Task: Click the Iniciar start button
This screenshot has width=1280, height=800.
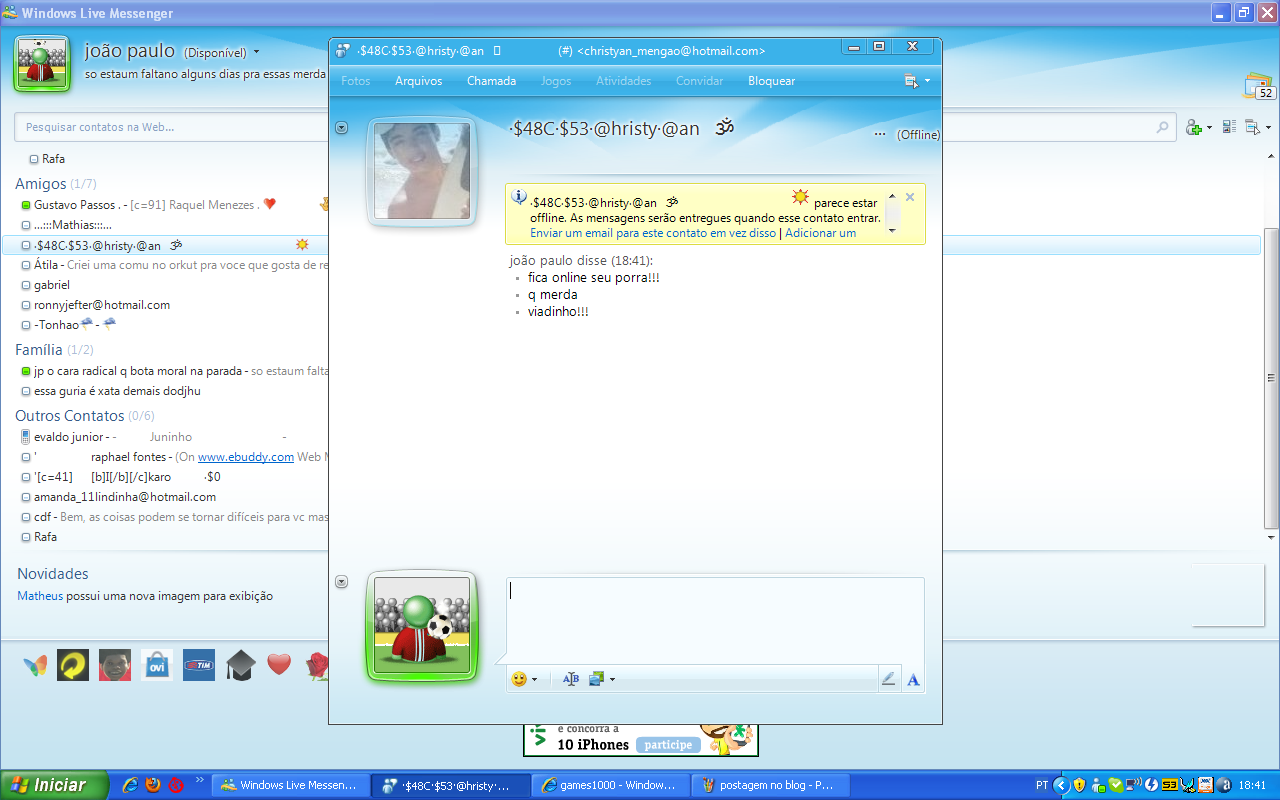Action: [54, 785]
